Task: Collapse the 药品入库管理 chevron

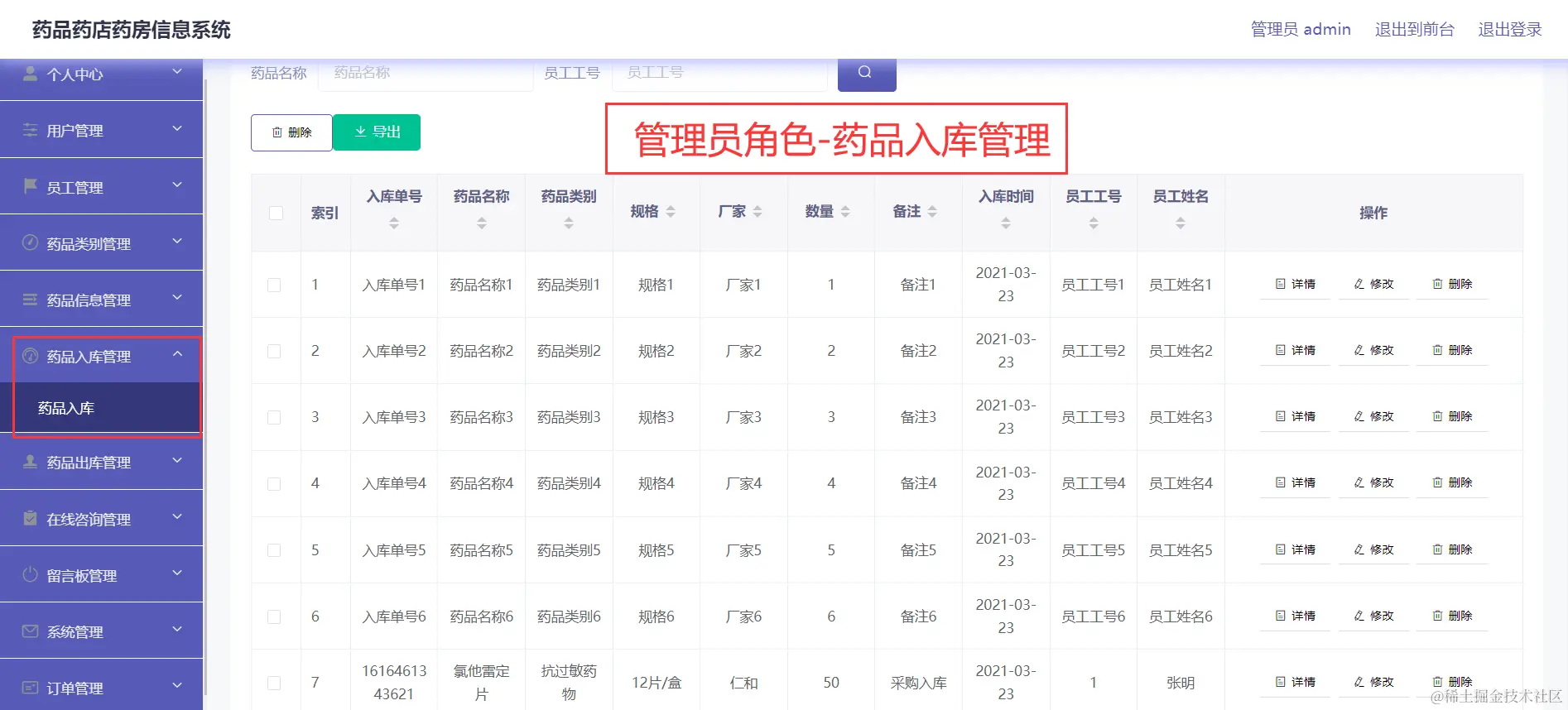Action: tap(177, 354)
